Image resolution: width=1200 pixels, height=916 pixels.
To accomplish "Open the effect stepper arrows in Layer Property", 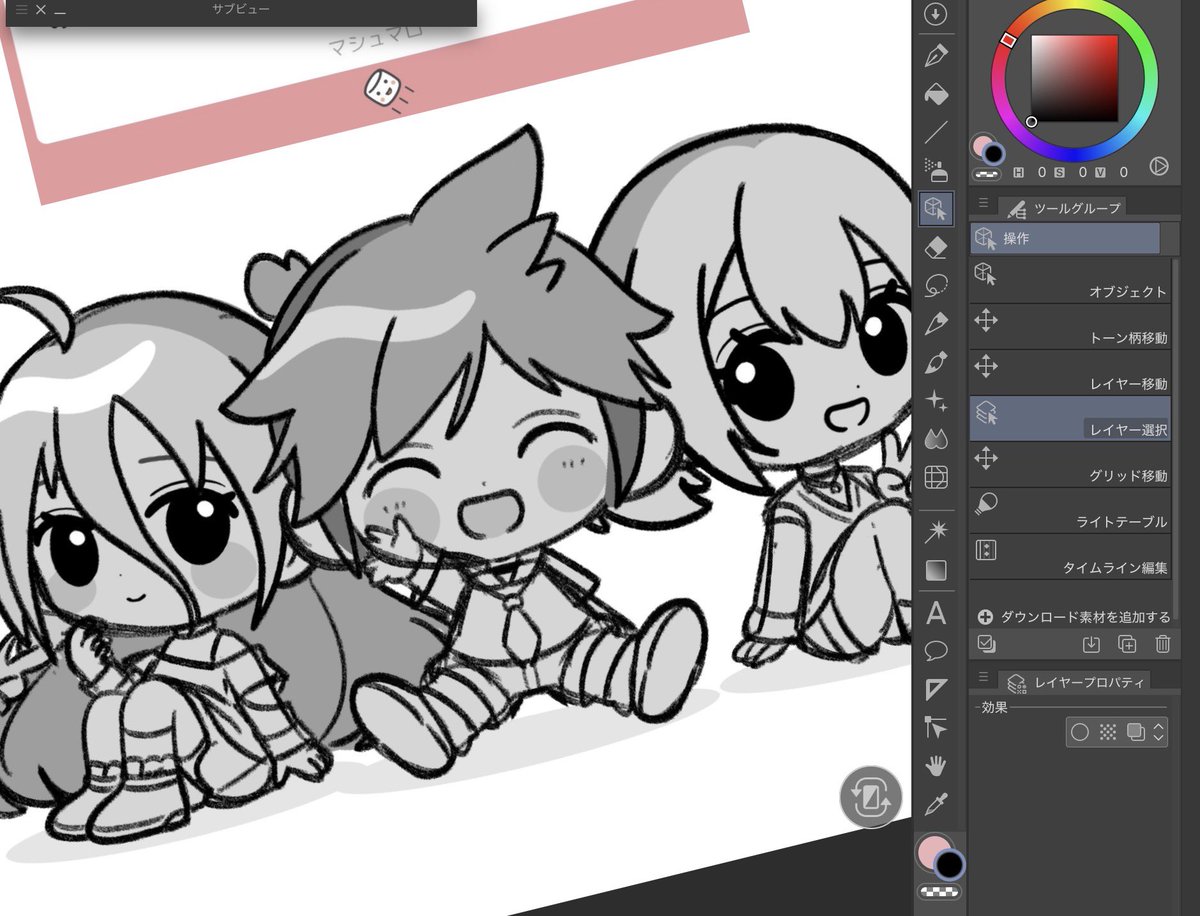I will (x=1159, y=732).
